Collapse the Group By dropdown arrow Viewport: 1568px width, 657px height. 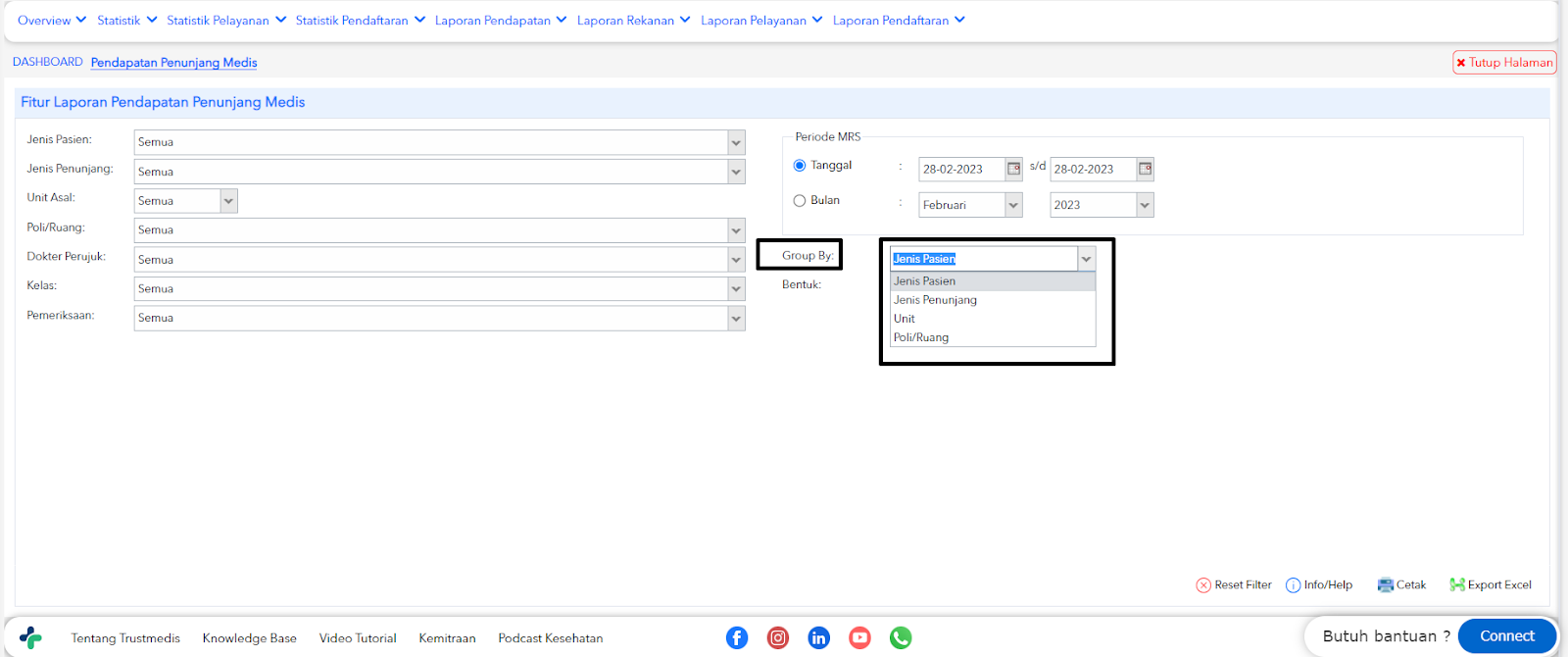click(1086, 259)
